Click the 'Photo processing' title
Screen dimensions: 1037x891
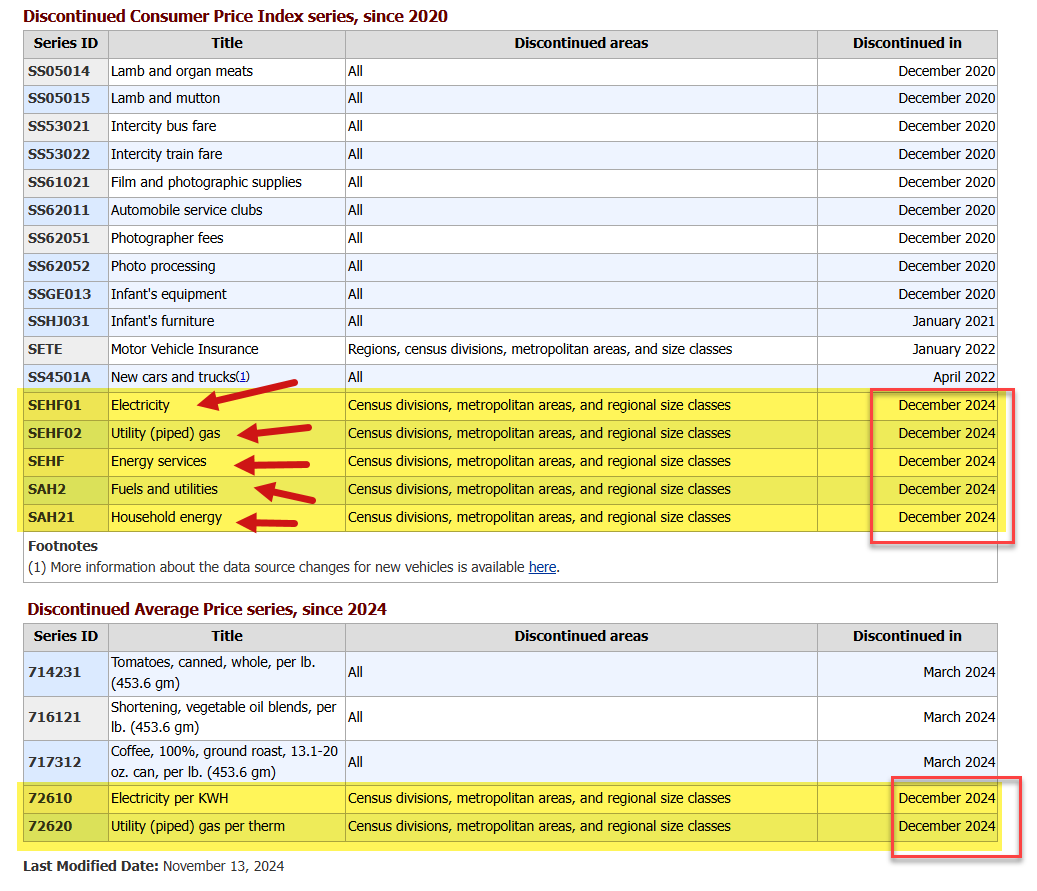point(163,266)
